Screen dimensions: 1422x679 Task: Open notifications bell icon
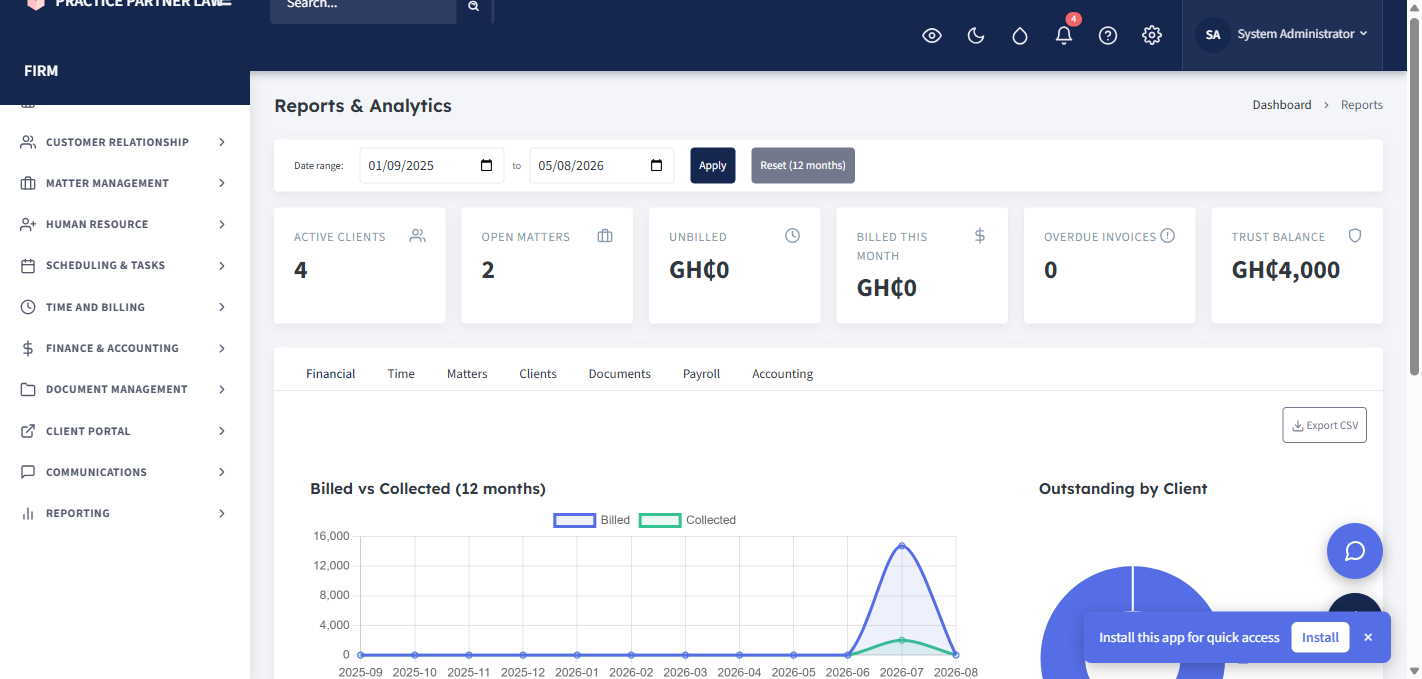click(1064, 35)
